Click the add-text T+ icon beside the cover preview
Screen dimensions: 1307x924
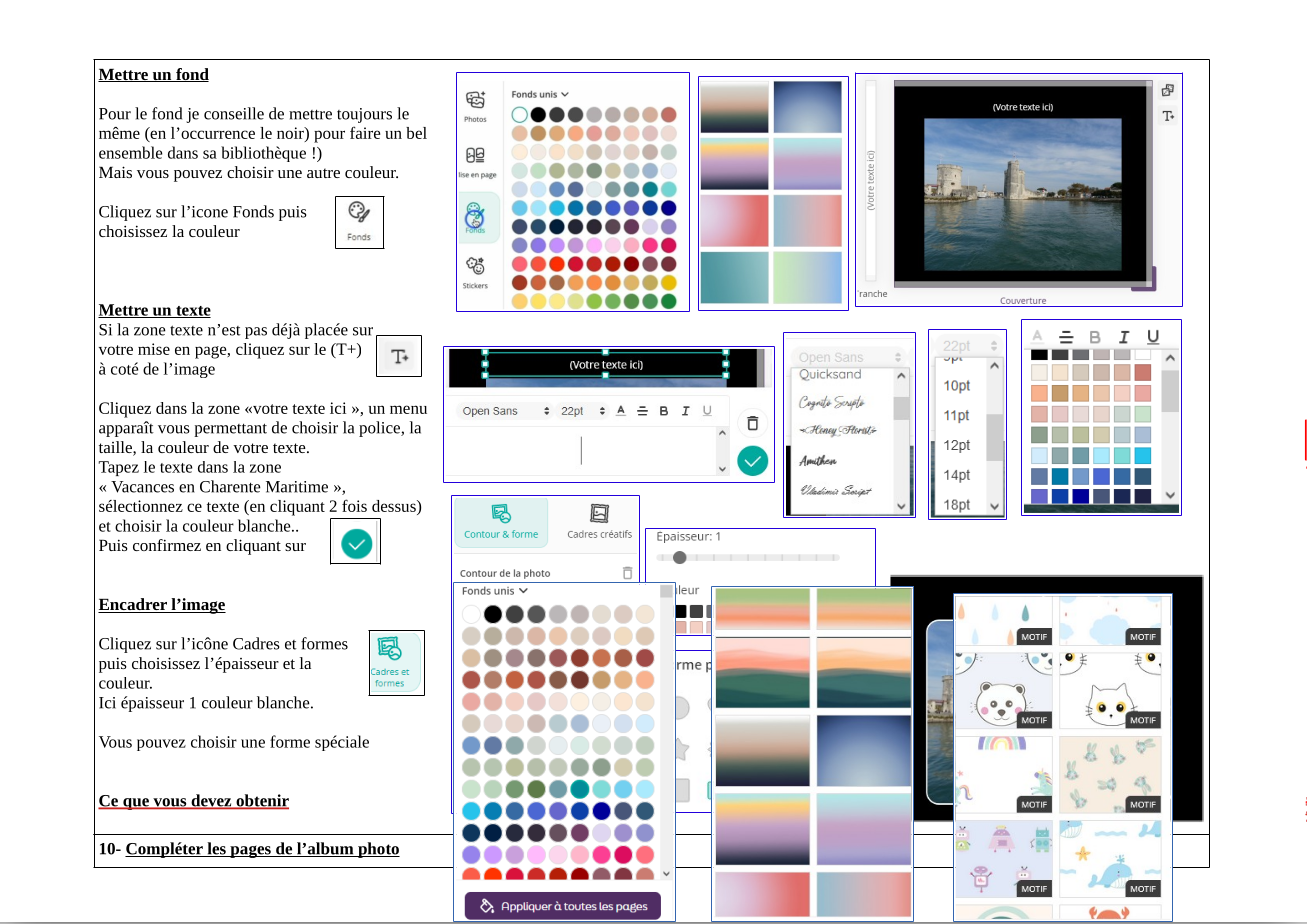1167,116
